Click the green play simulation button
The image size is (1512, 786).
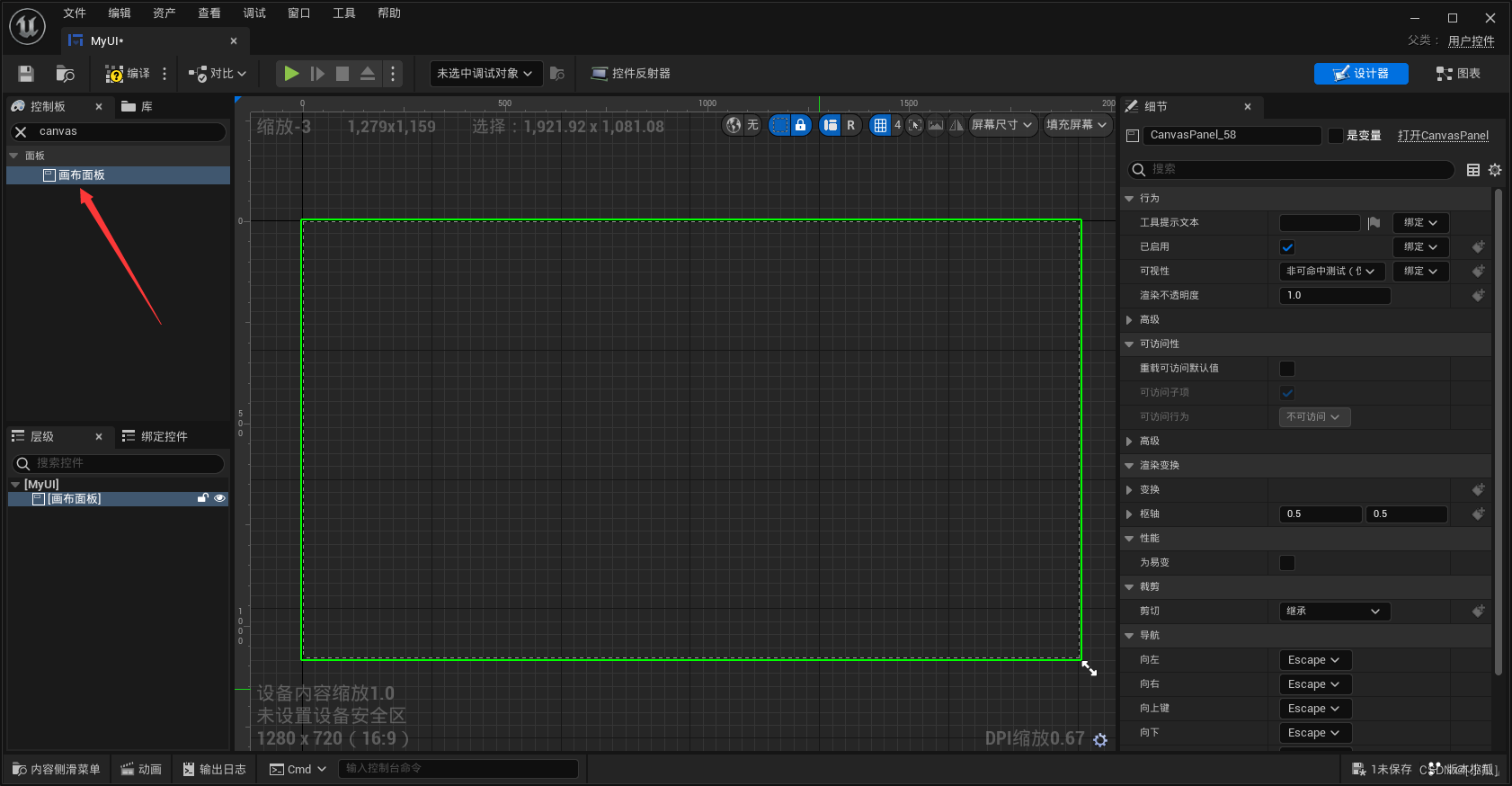click(x=291, y=74)
